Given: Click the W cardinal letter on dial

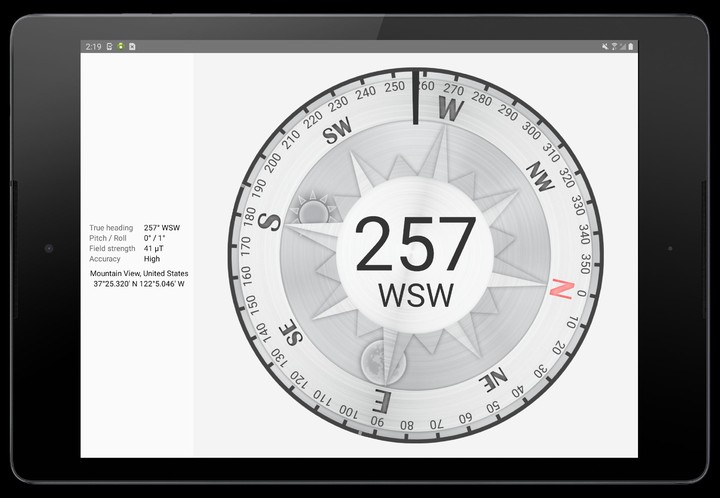Looking at the screenshot, I should point(451,108).
